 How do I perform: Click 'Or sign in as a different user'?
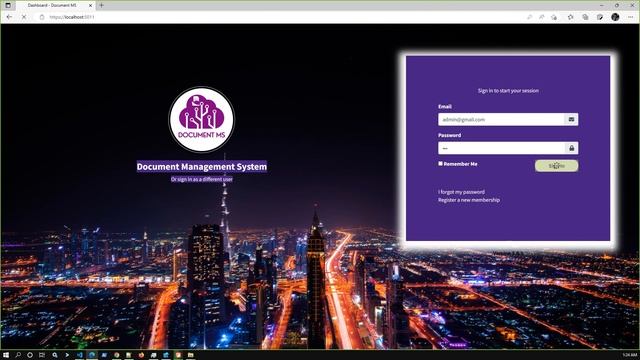202,179
